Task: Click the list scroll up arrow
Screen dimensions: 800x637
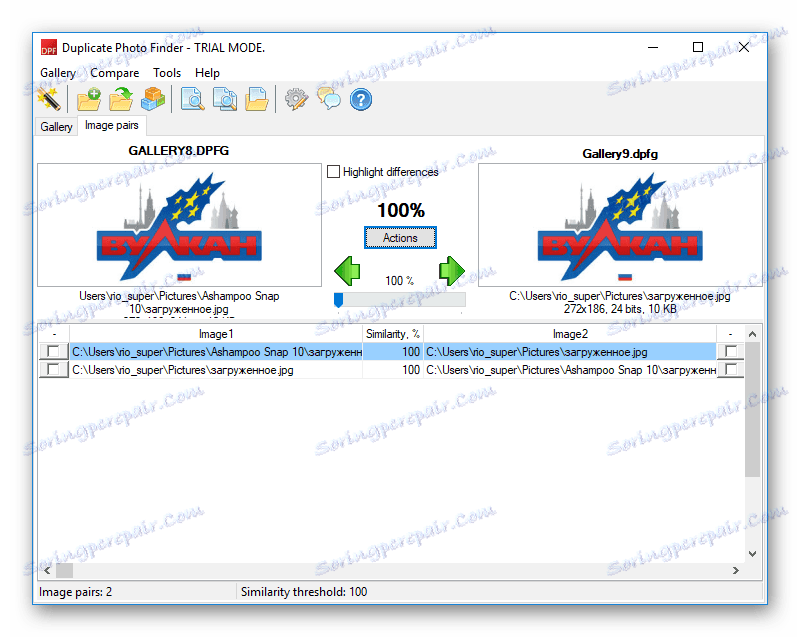Action: [x=752, y=334]
